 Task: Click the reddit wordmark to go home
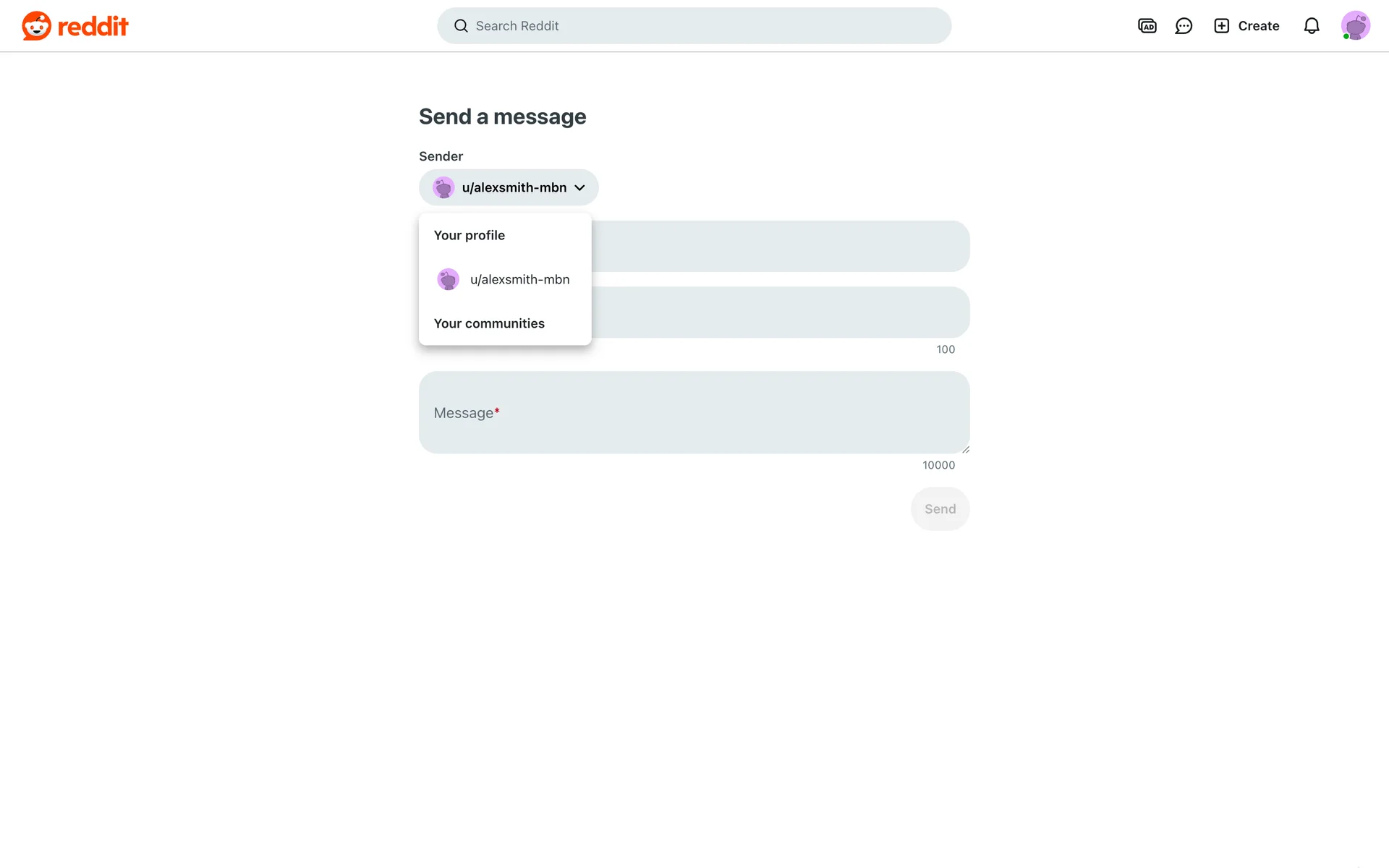click(93, 27)
